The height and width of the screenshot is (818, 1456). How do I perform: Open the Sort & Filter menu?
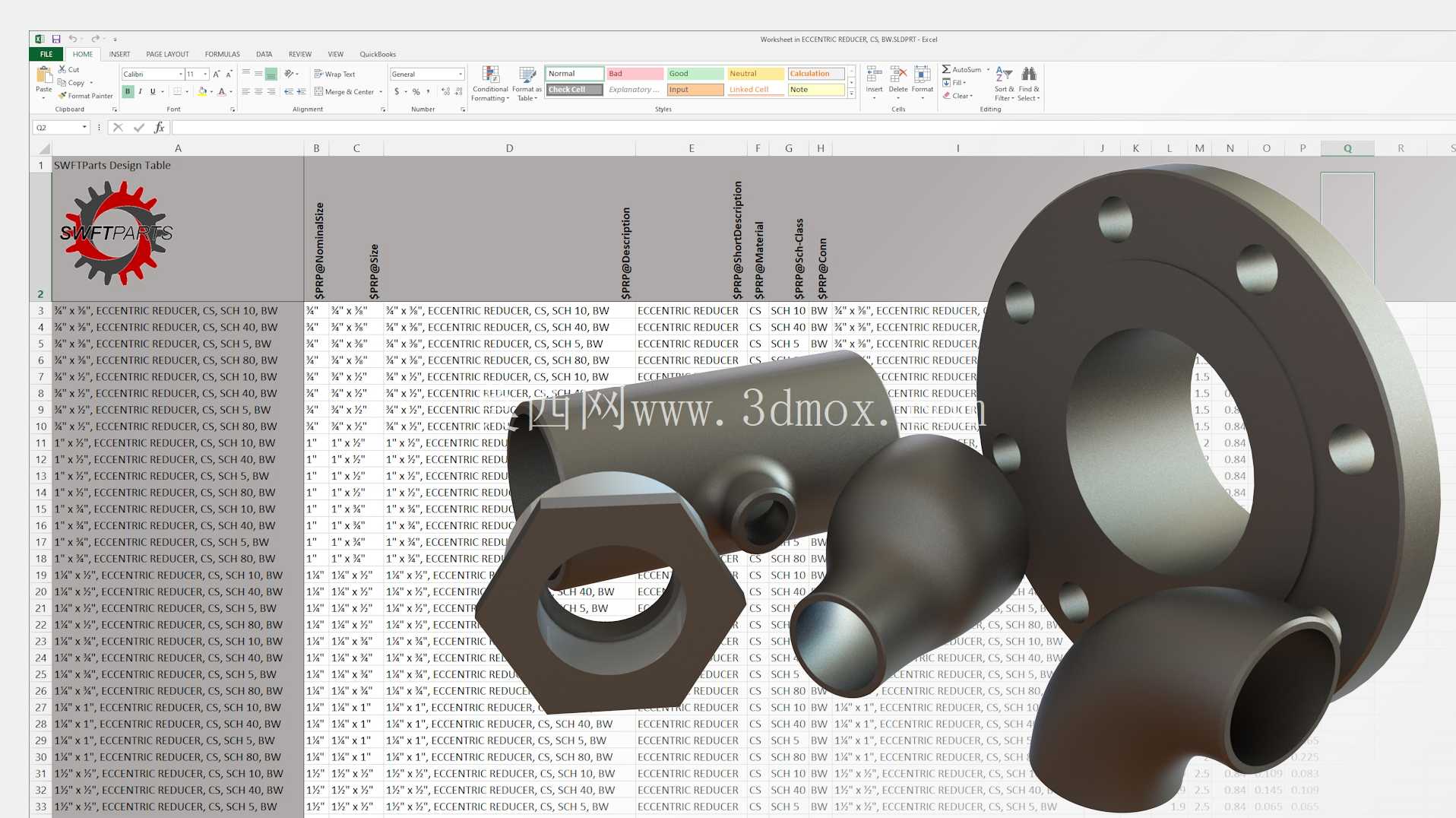(1004, 84)
